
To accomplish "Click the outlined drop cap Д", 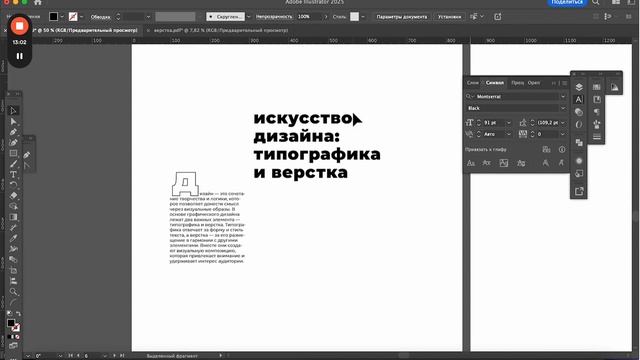I will tap(185, 184).
